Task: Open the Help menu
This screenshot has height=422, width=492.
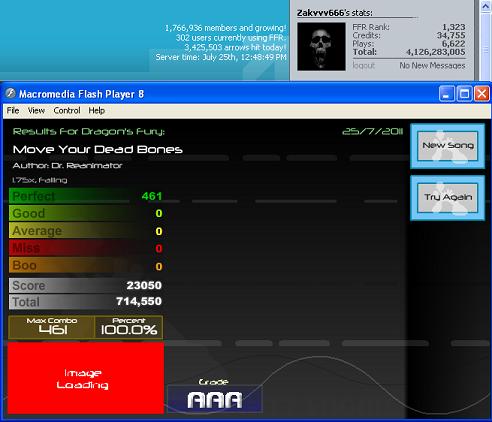Action: (96, 110)
